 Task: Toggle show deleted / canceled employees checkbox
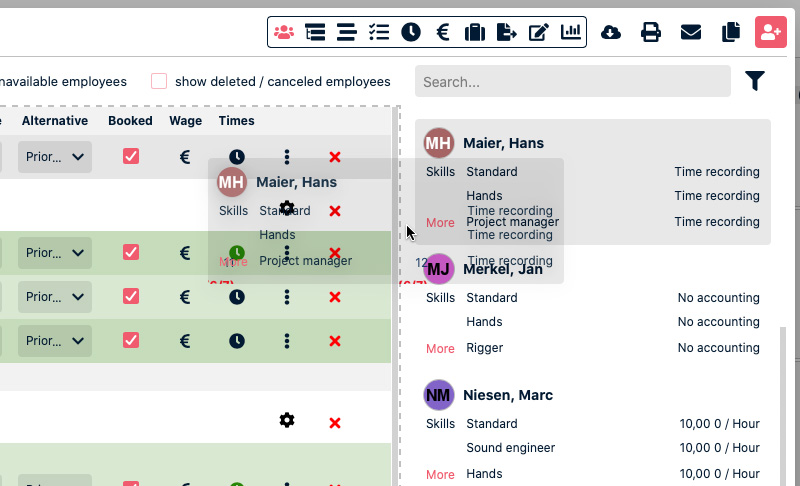(159, 81)
